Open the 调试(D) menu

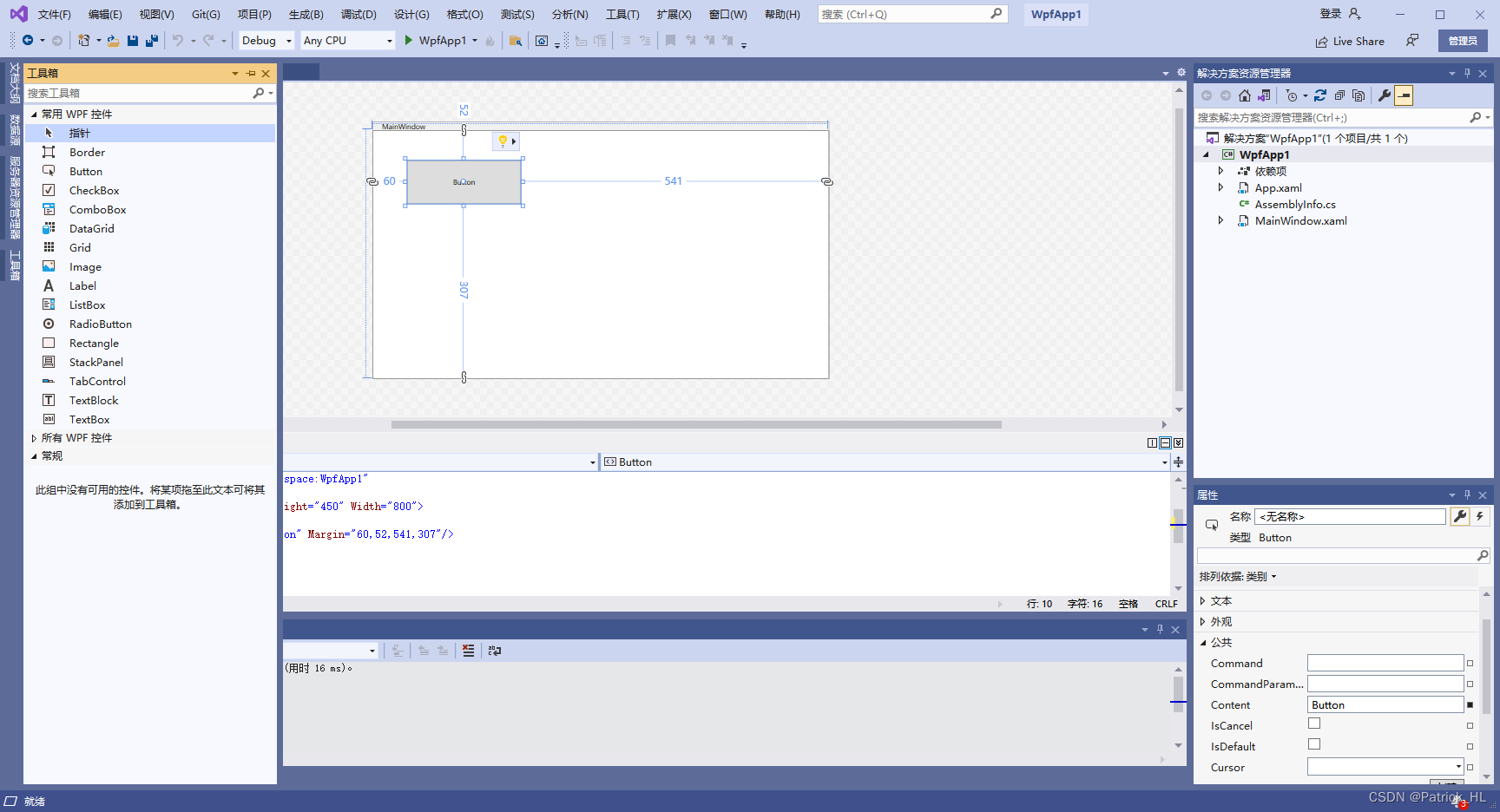click(x=359, y=14)
